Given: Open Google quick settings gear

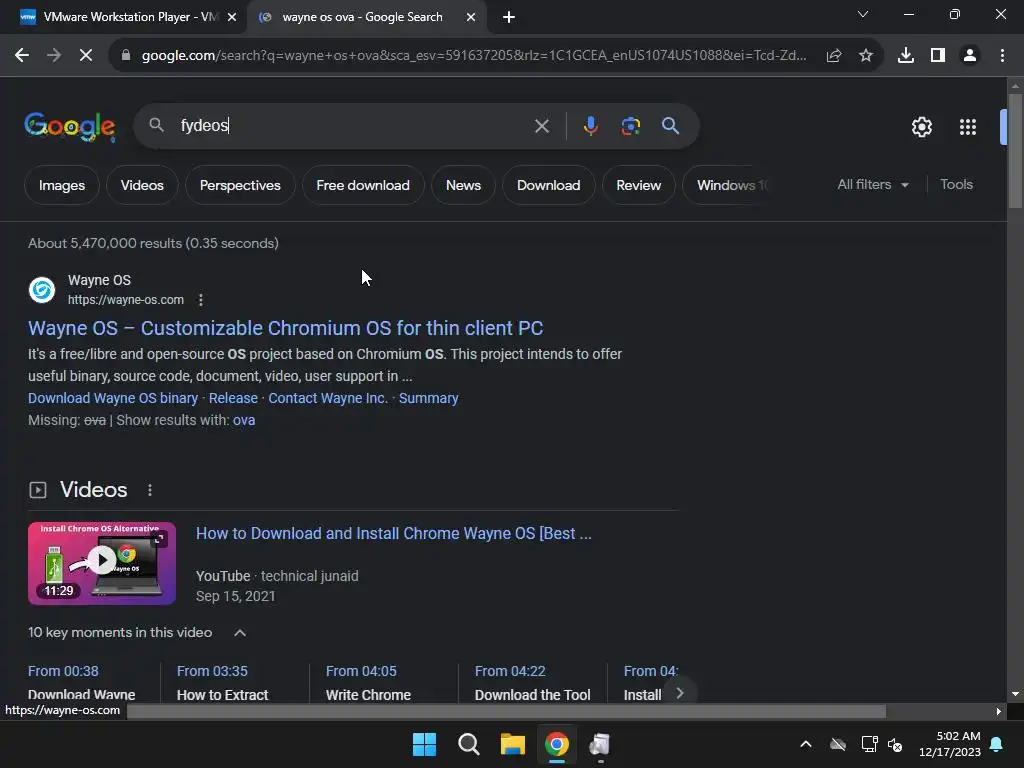Looking at the screenshot, I should pos(921,127).
